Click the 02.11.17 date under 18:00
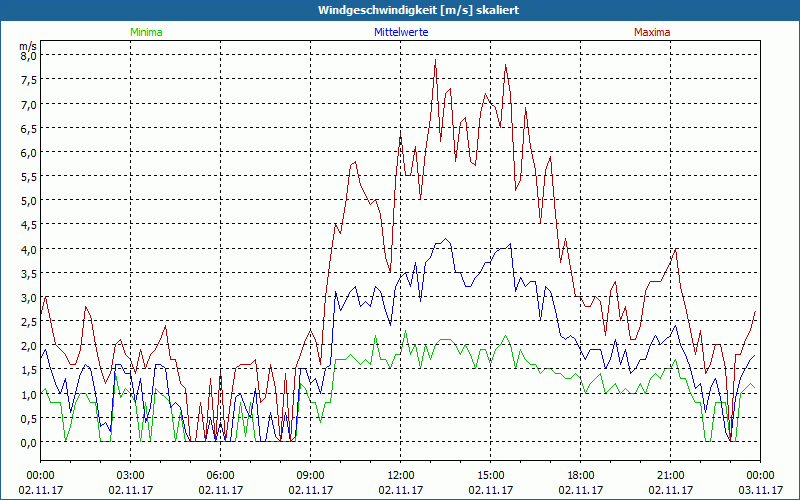 click(x=581, y=490)
